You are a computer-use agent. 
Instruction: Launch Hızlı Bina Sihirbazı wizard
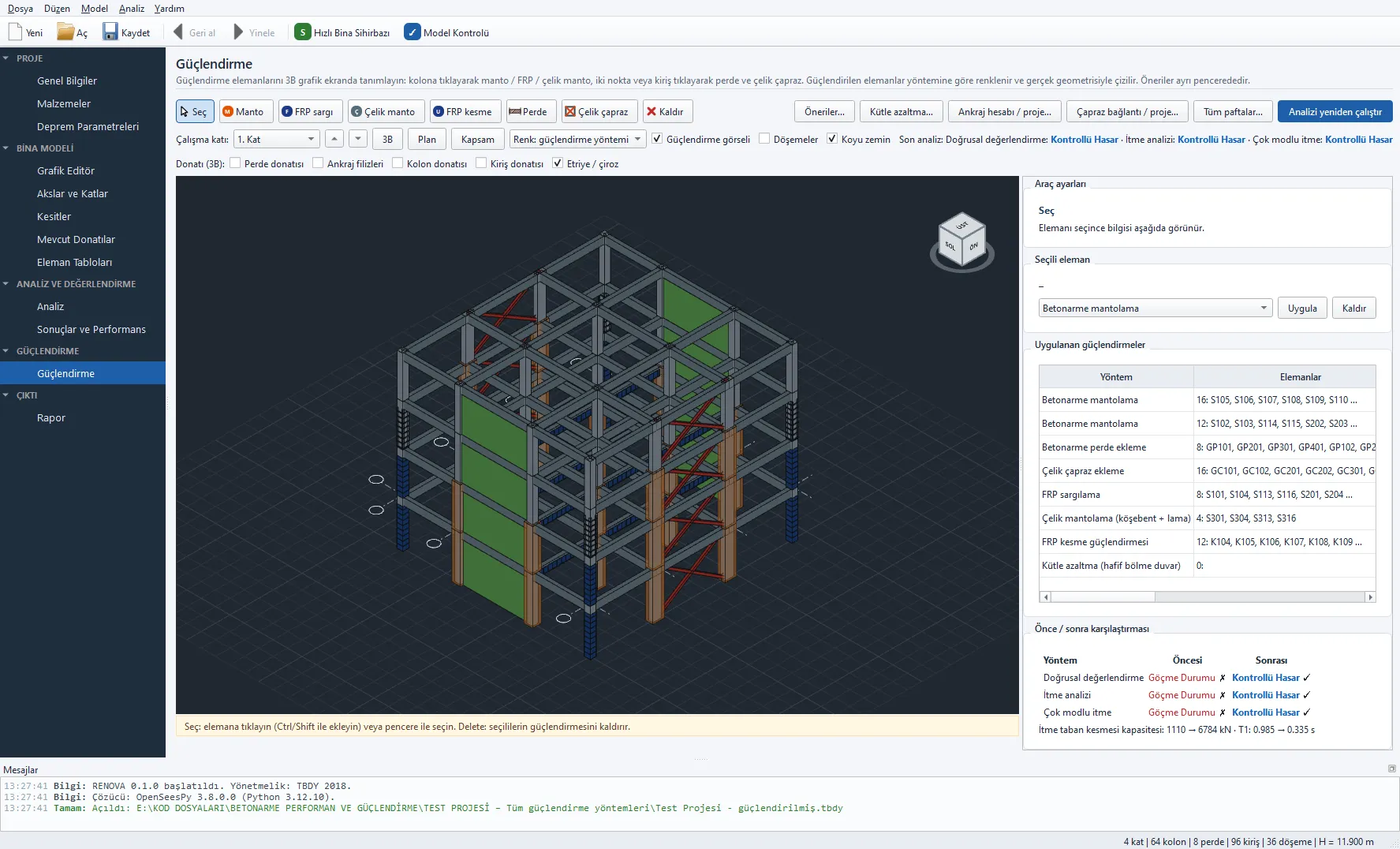pos(342,32)
